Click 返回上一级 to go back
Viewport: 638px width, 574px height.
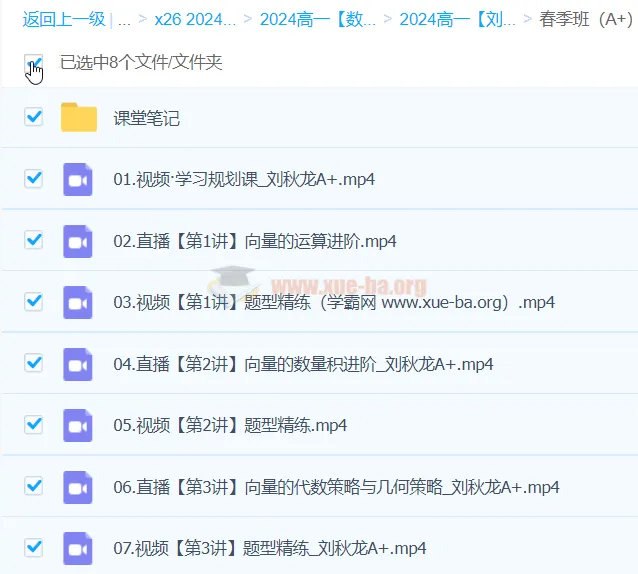coord(63,18)
